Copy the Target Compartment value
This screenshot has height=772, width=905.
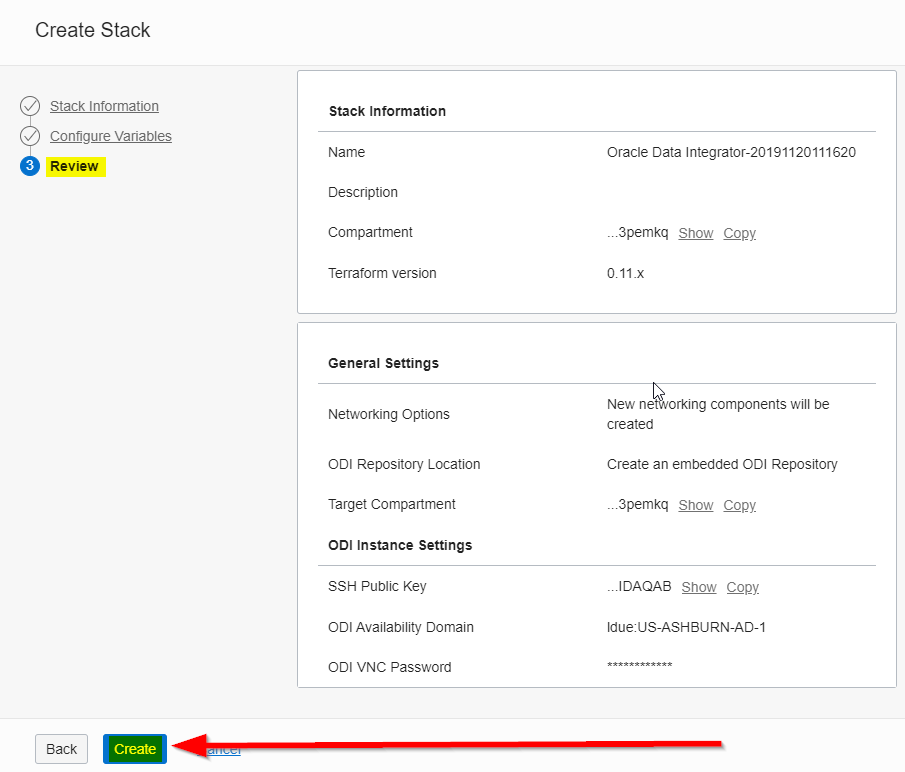click(739, 505)
